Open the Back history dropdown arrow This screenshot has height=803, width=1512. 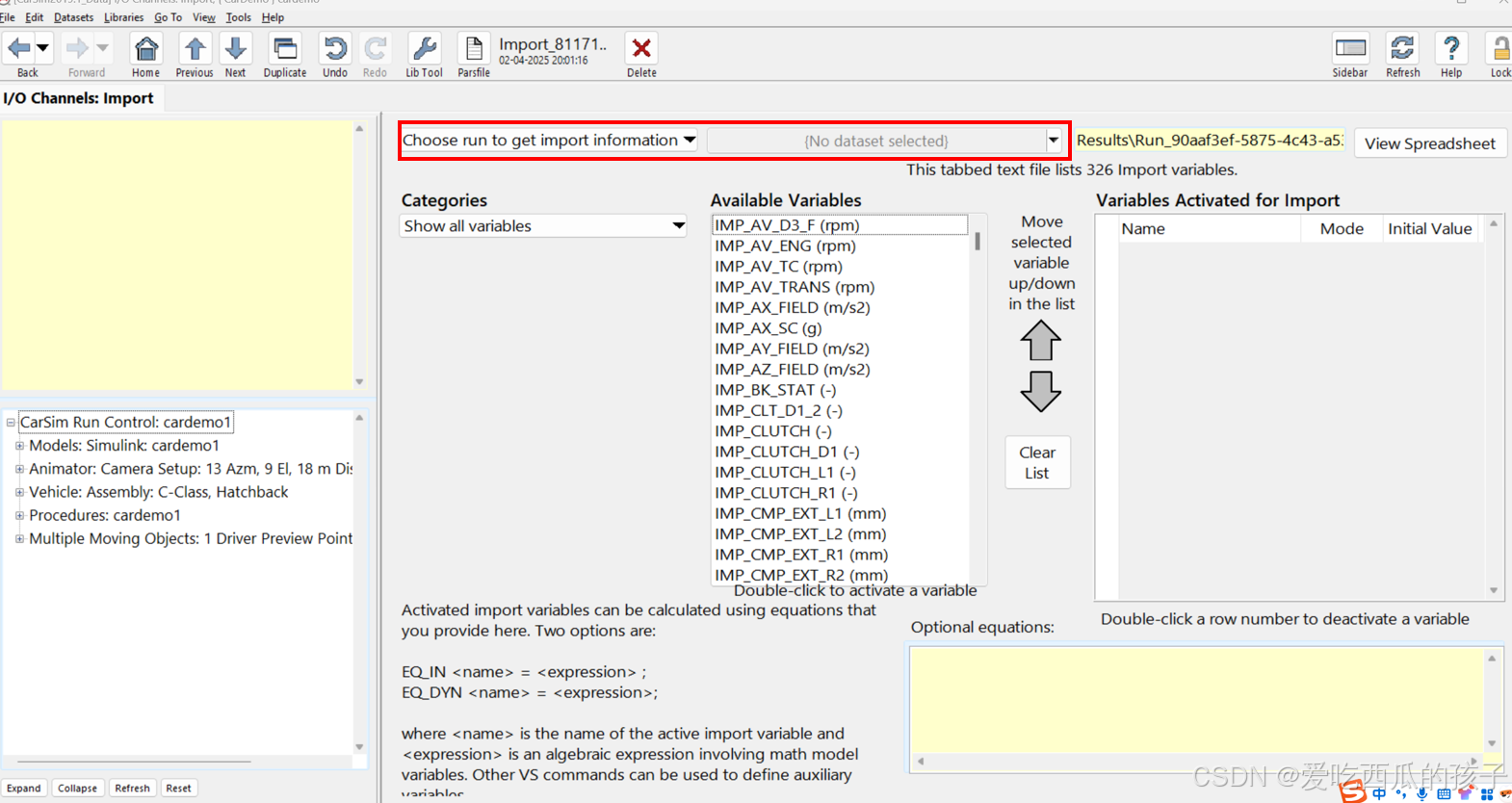tap(42, 47)
